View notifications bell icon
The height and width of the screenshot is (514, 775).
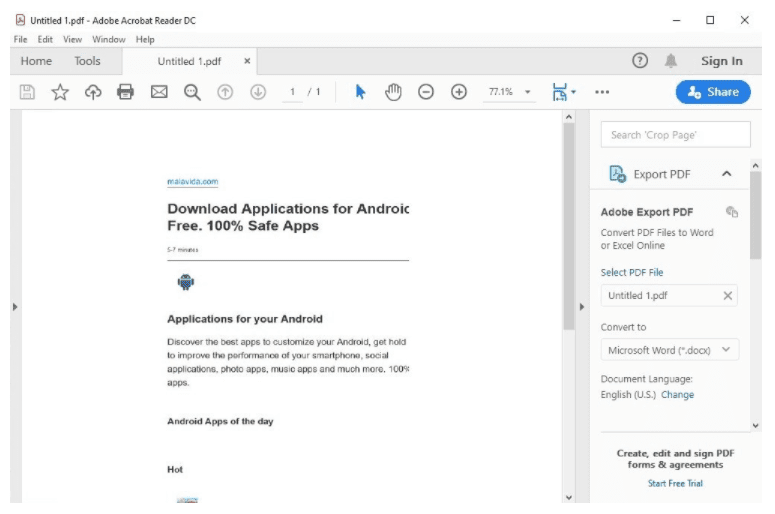pyautogui.click(x=671, y=61)
